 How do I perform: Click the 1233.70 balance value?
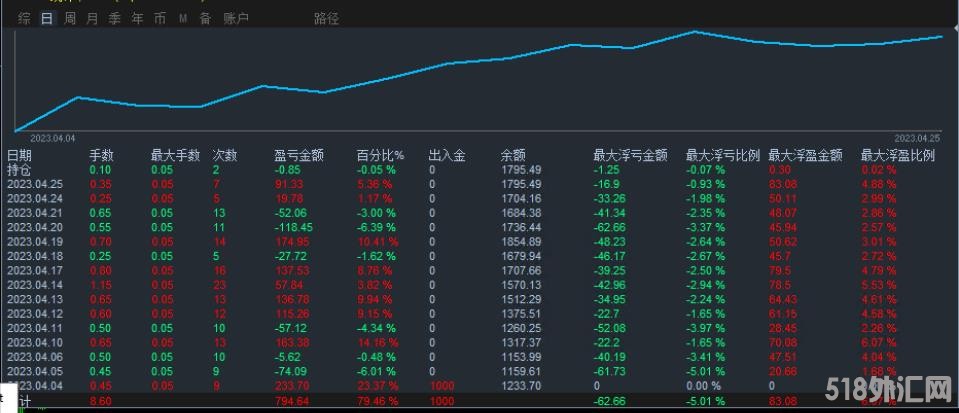(520, 386)
